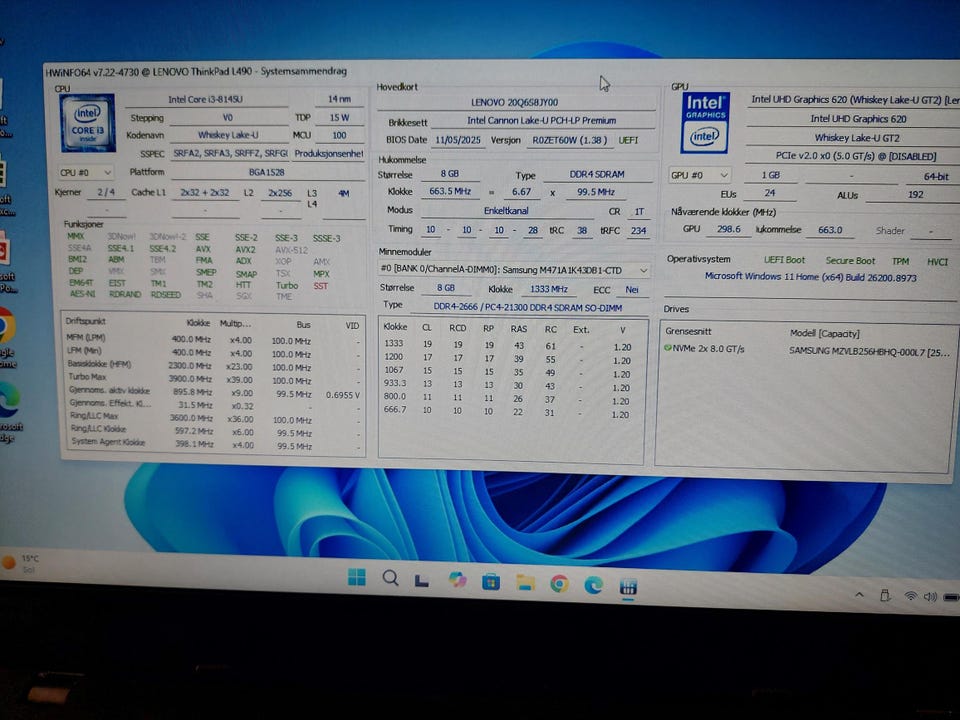The height and width of the screenshot is (720, 960).
Task: Expand the CPU #0 selector dropdown
Action: coord(86,173)
